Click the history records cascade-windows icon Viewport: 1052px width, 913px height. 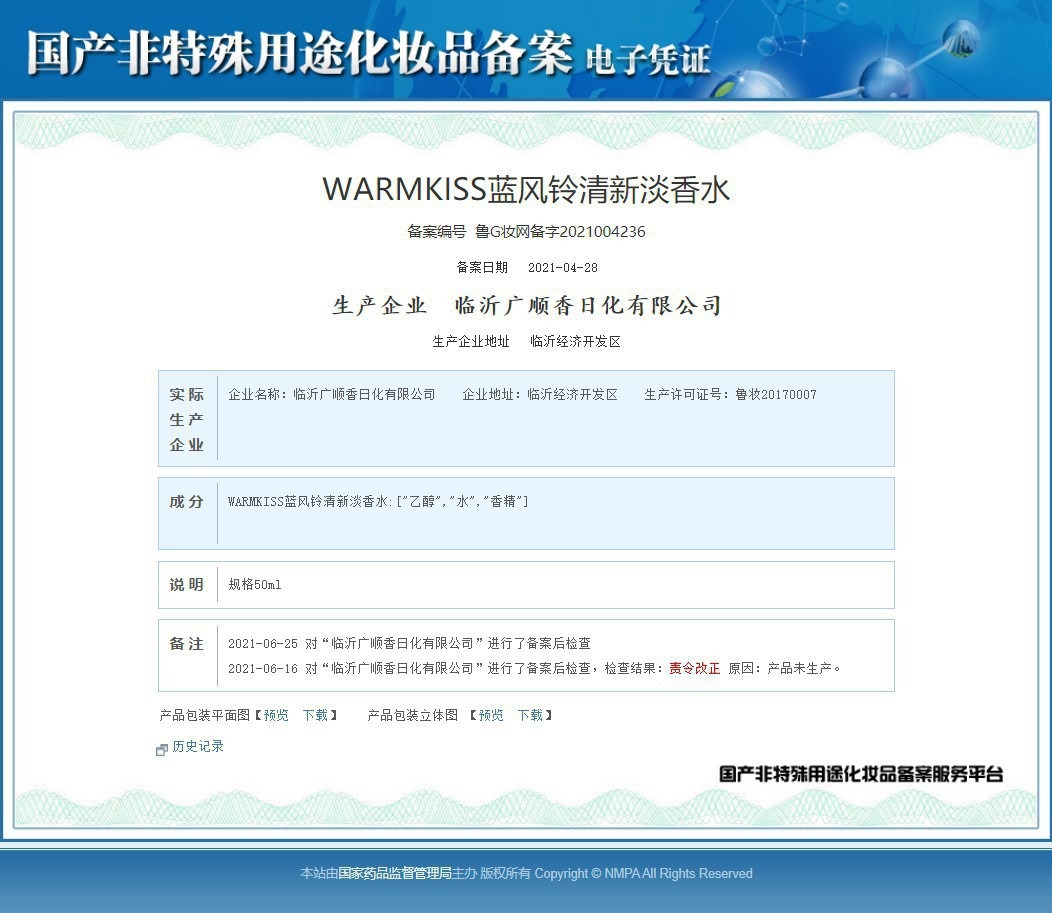pos(160,747)
